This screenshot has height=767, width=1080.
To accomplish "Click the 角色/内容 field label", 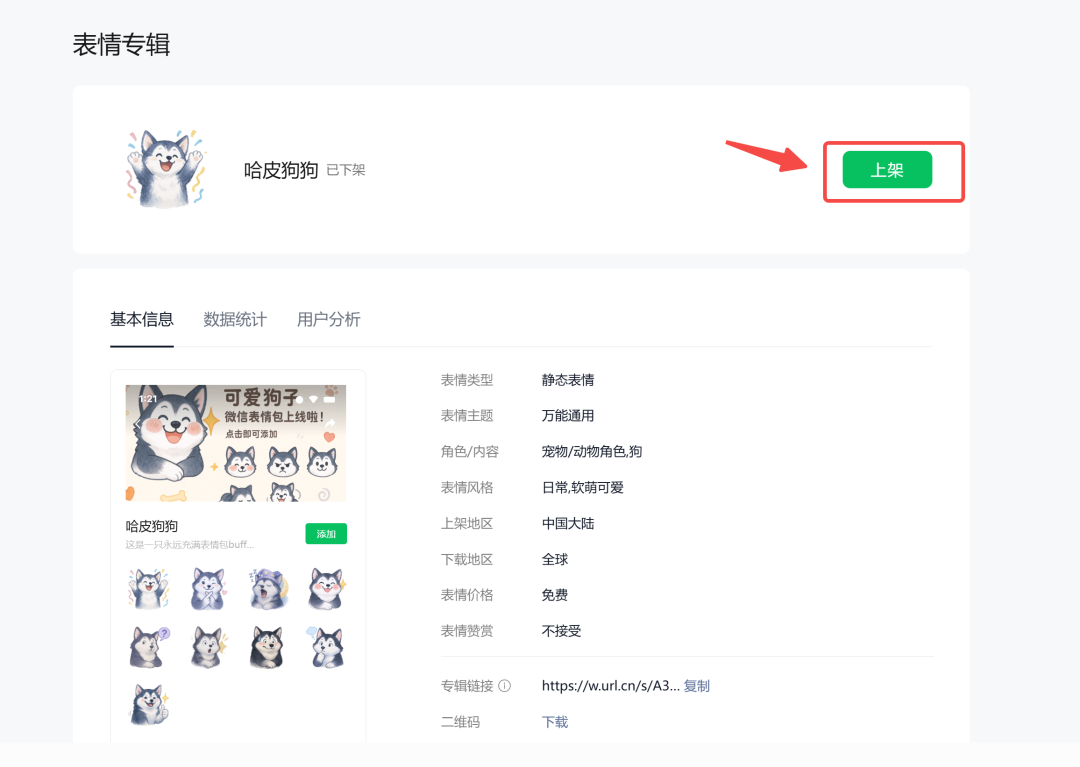I will (x=470, y=452).
